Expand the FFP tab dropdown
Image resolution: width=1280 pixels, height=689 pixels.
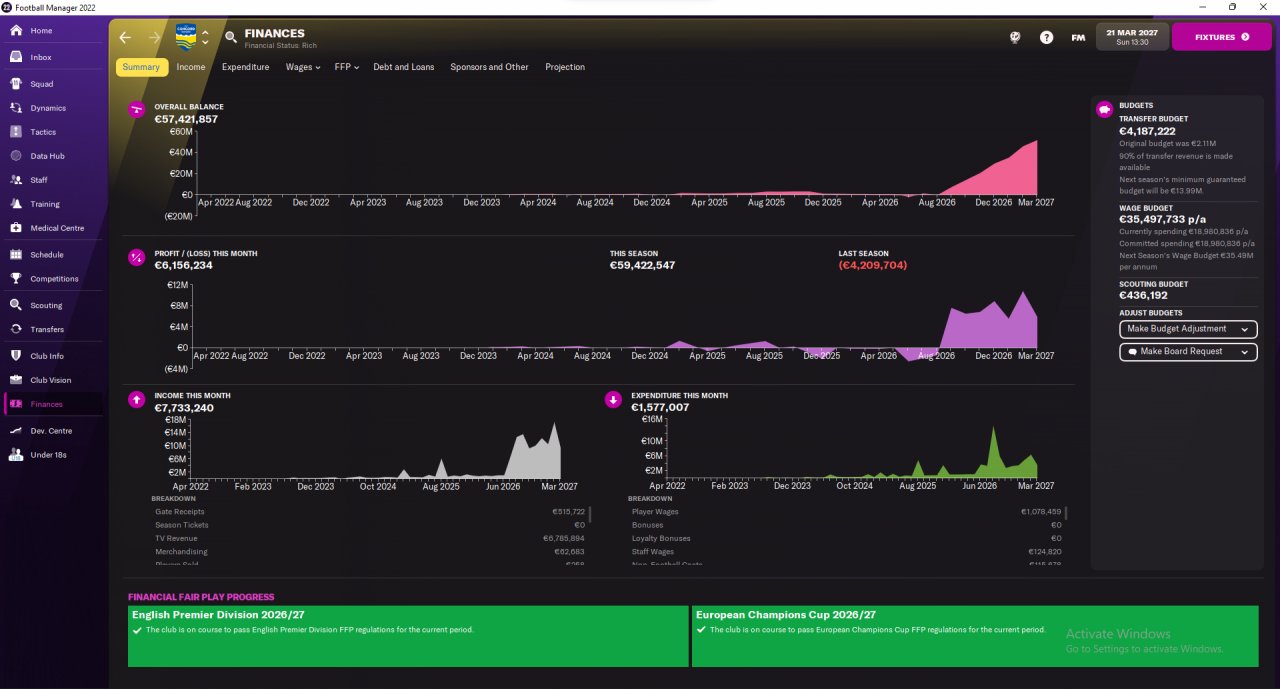347,67
